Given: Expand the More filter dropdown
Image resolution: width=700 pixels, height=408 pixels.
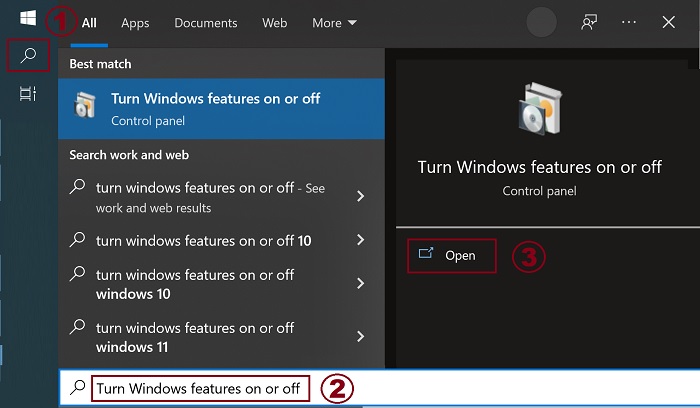Looking at the screenshot, I should click(x=333, y=22).
